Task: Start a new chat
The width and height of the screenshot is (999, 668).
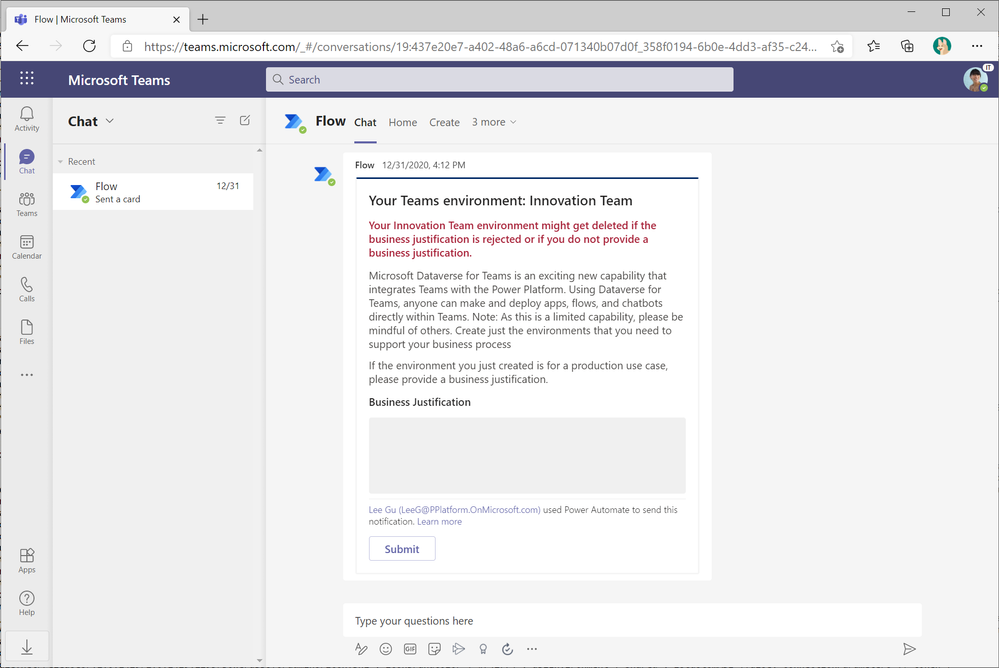Action: (x=245, y=120)
